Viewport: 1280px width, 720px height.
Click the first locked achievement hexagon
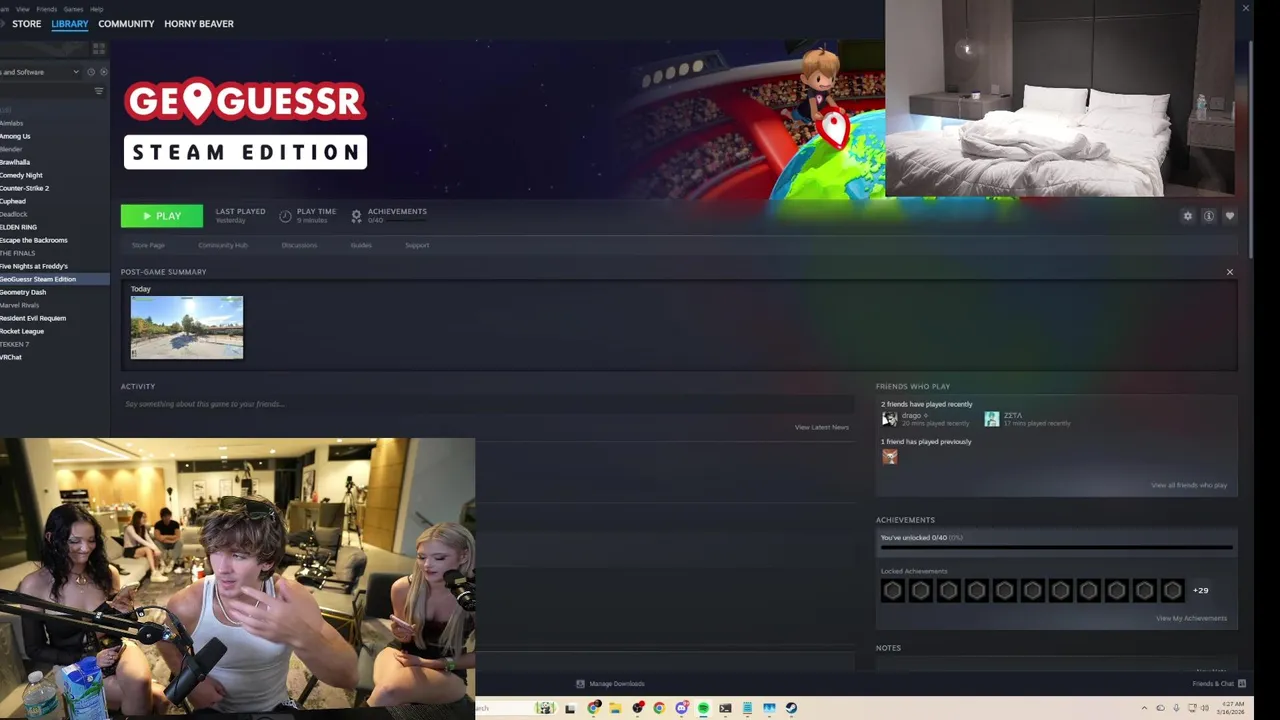[893, 590]
